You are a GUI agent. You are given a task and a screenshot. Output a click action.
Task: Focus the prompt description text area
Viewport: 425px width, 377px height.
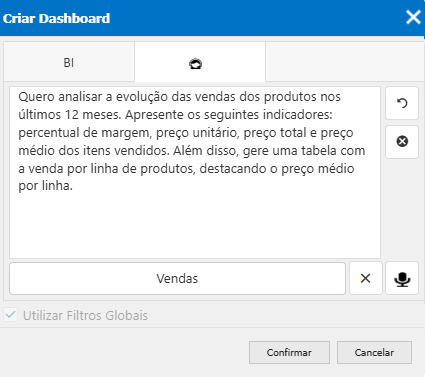195,173
